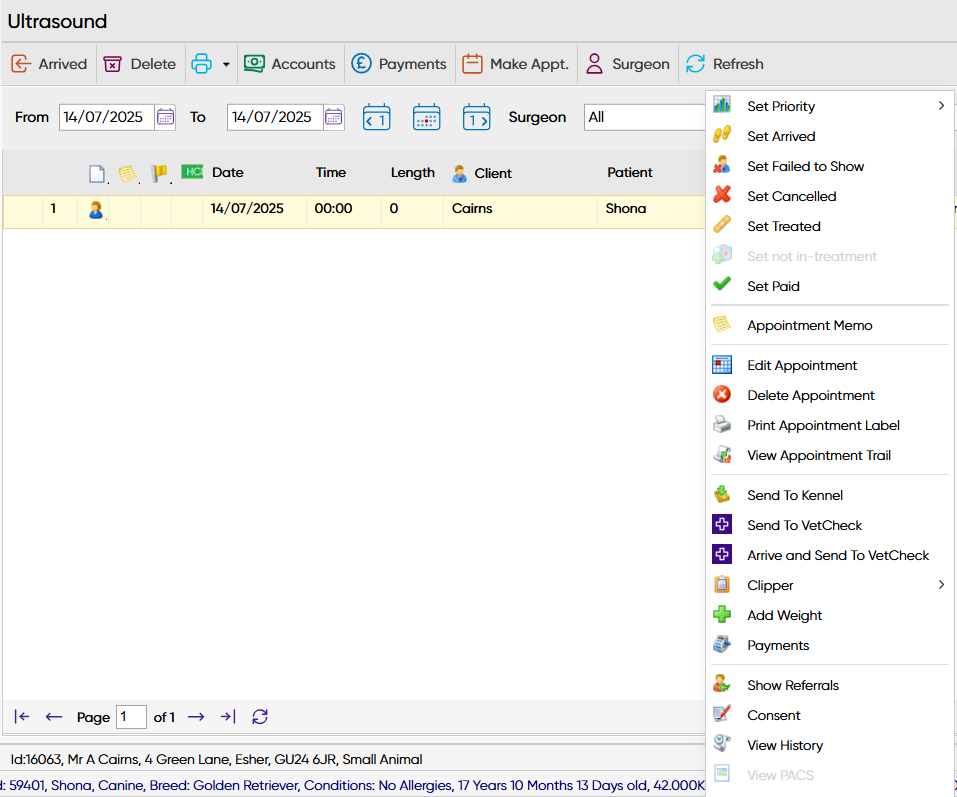Open the print dropdown arrow

coord(226,64)
